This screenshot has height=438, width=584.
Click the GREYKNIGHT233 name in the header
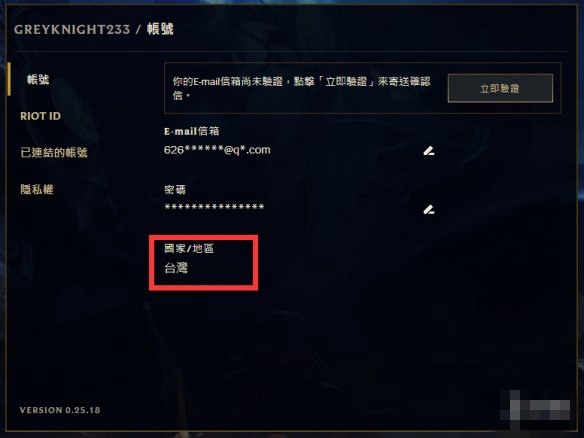point(72,29)
